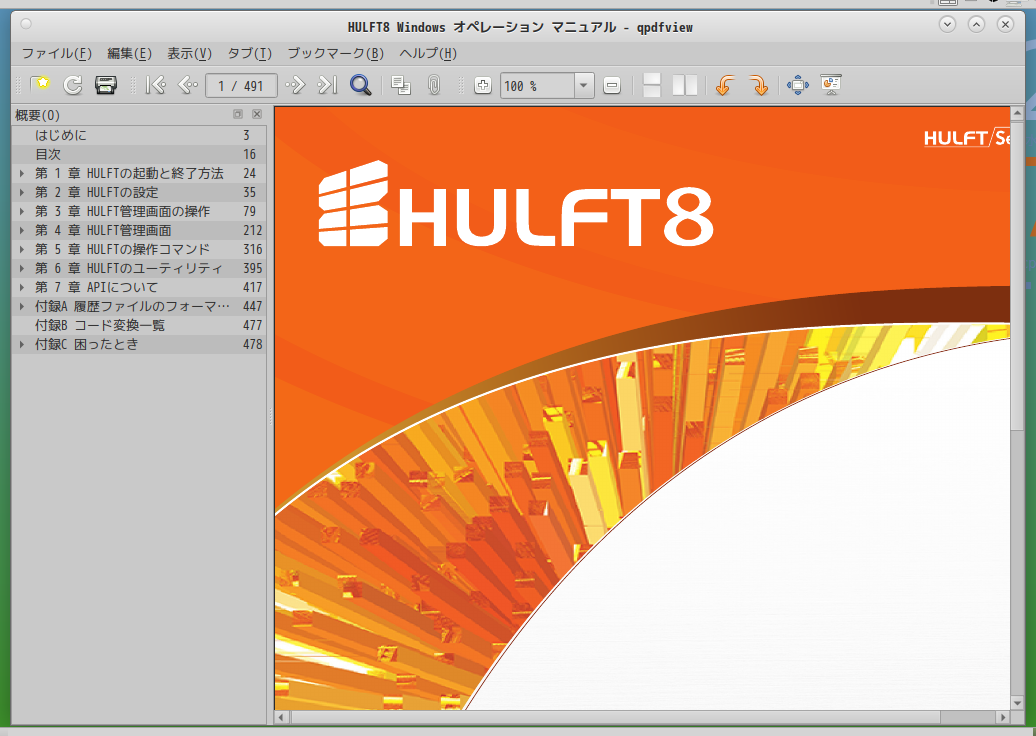The width and height of the screenshot is (1036, 736).
Task: Enter fullscreen mode icon
Action: 798,85
